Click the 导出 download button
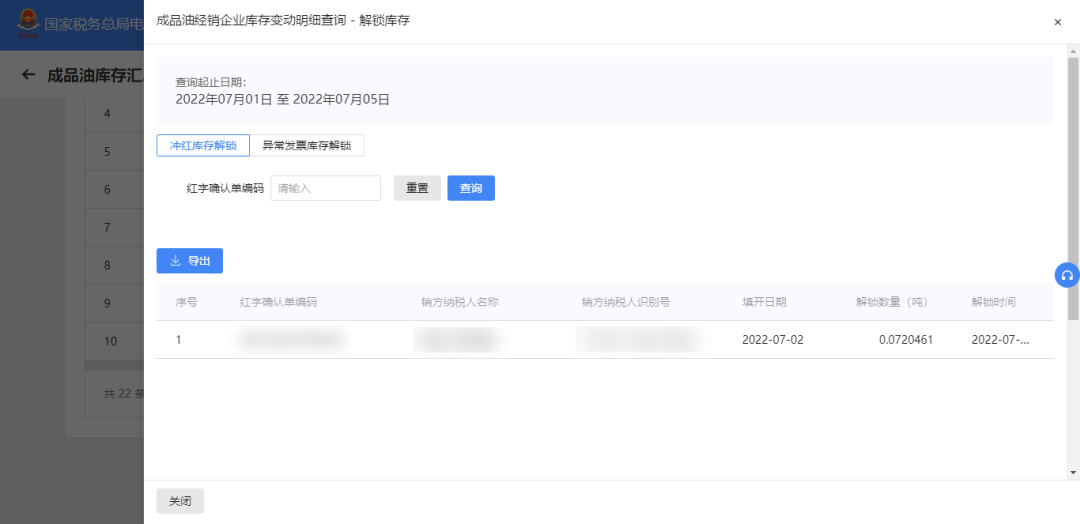 pyautogui.click(x=190, y=261)
